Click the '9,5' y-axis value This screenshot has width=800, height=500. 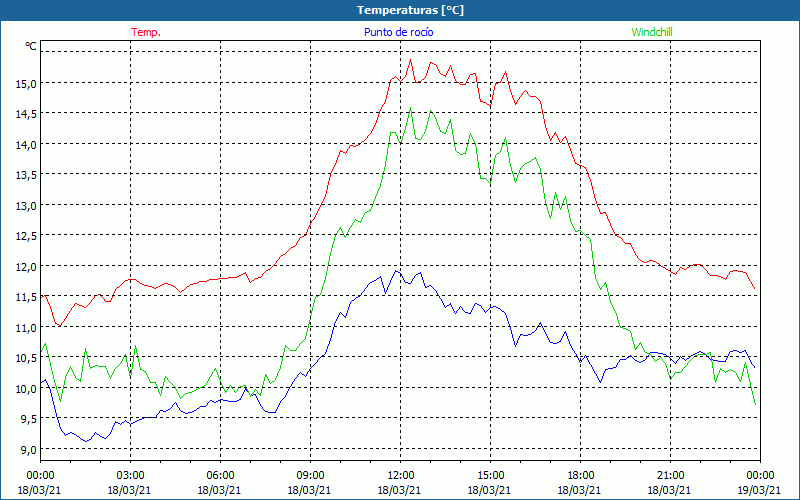pos(28,419)
